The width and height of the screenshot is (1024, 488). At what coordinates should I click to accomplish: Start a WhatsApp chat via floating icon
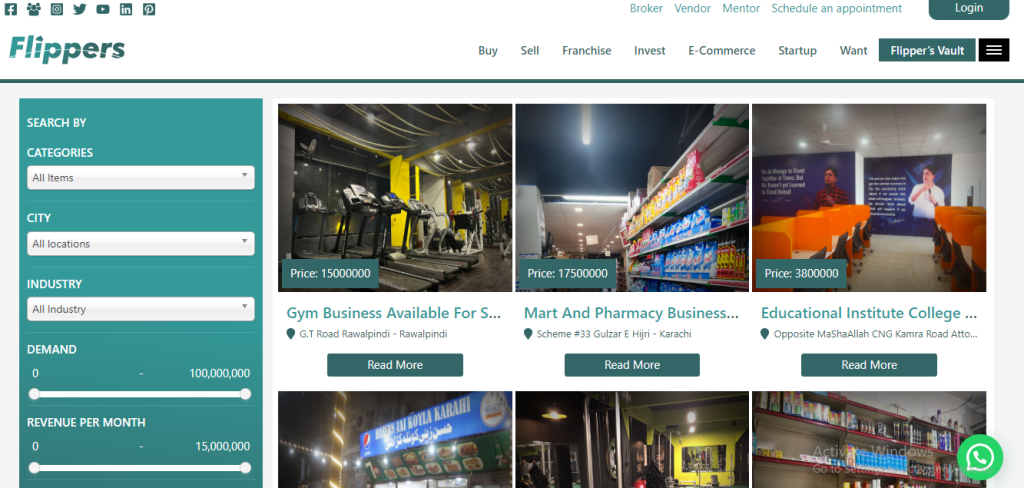point(980,457)
